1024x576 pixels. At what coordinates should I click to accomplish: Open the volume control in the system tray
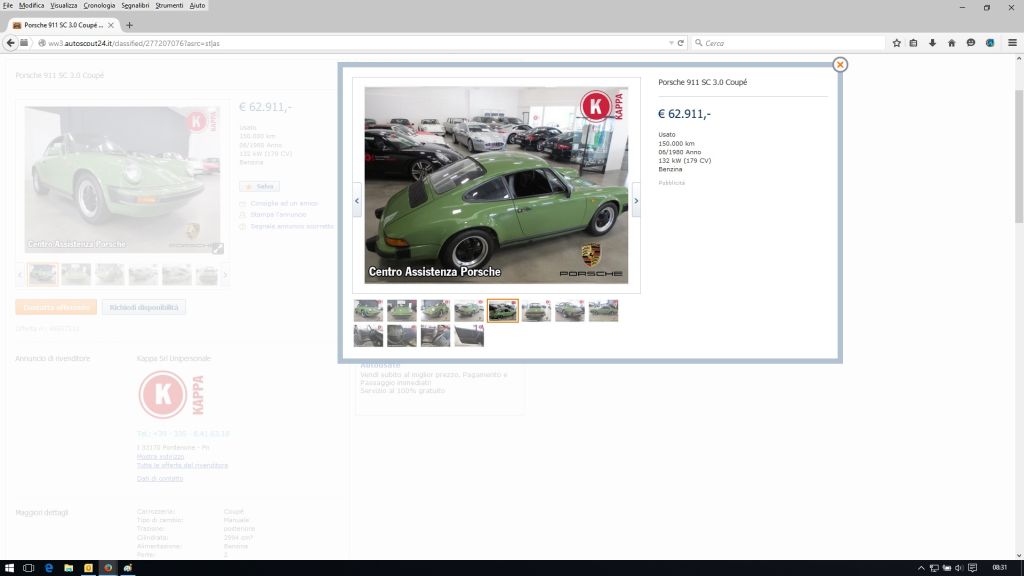[x=959, y=568]
